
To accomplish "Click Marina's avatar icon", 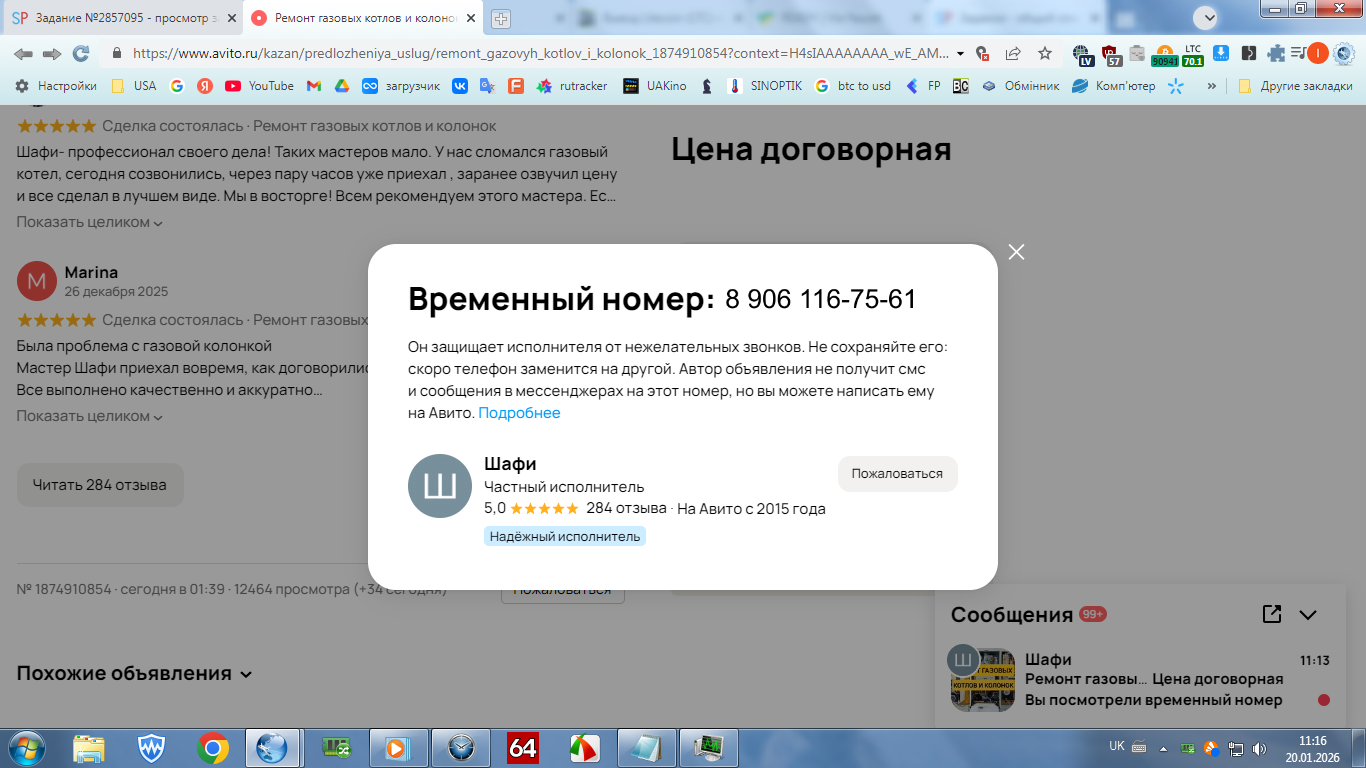I will pos(37,281).
